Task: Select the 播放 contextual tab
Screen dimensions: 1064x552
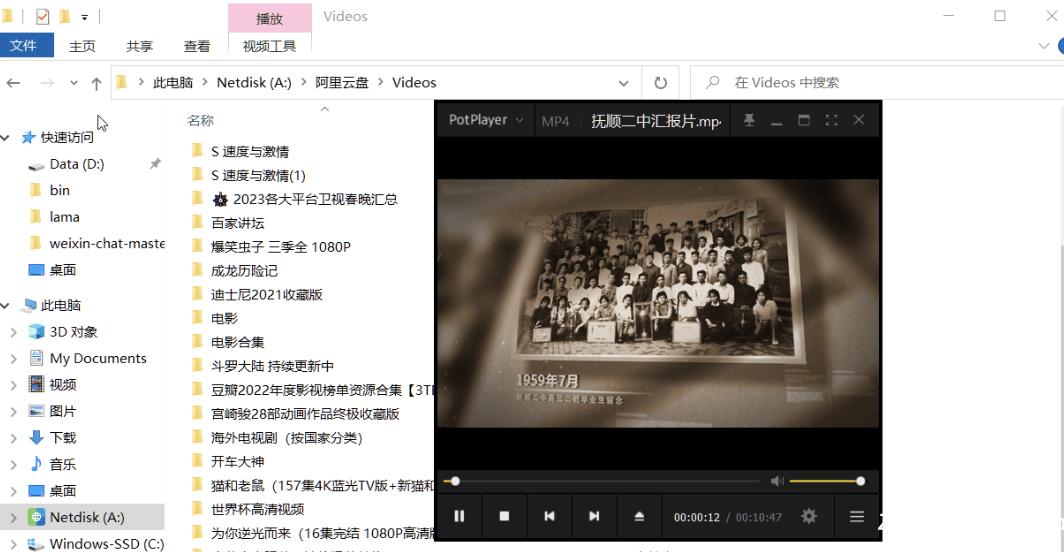Action: tap(269, 18)
